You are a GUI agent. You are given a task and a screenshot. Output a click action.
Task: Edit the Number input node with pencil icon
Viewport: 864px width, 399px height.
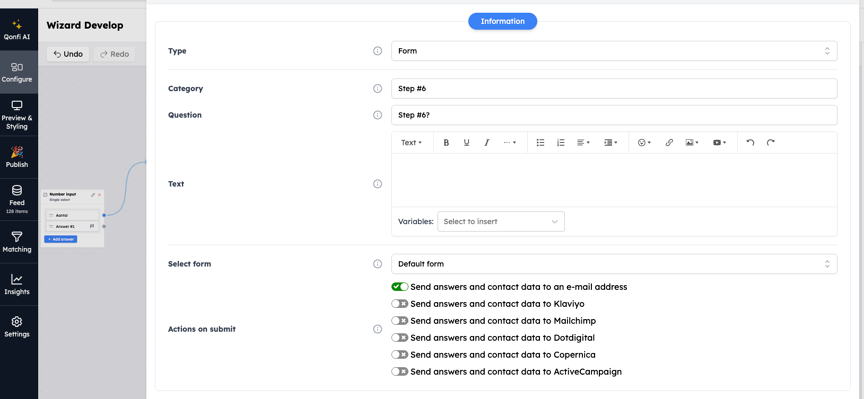click(93, 195)
